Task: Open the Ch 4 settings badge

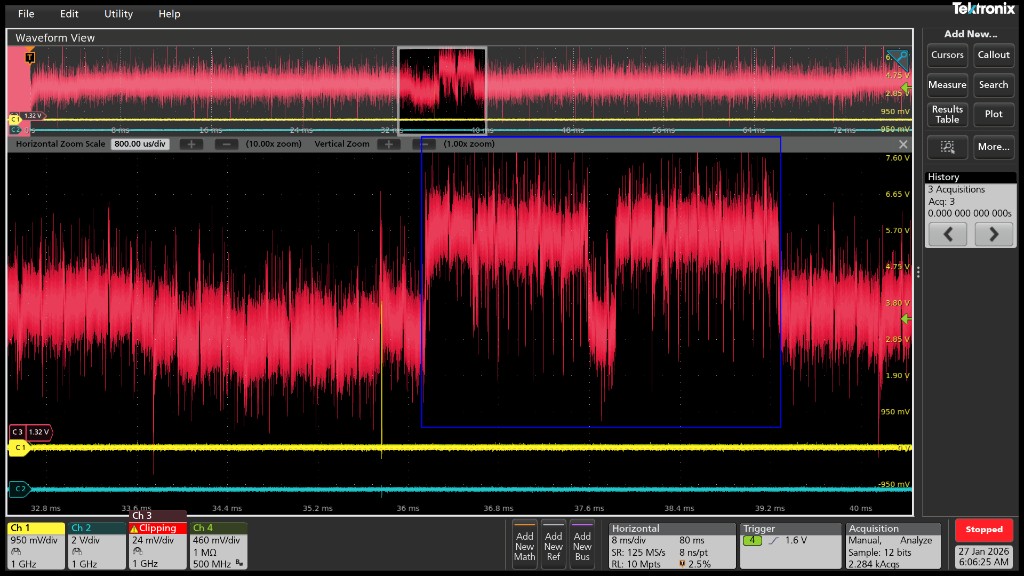Action: [x=218, y=546]
